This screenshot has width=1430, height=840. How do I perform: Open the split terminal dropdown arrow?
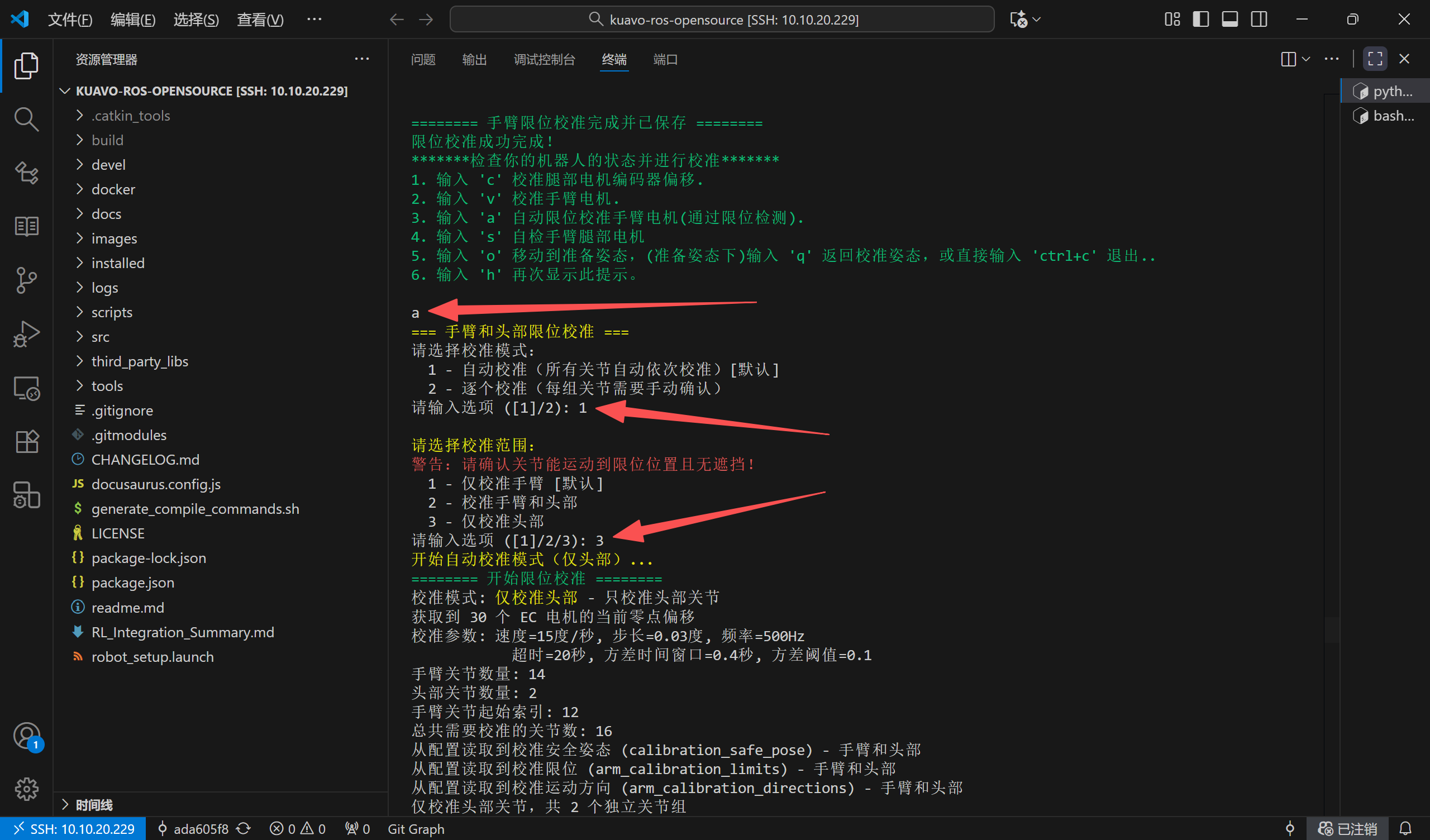coord(1307,59)
